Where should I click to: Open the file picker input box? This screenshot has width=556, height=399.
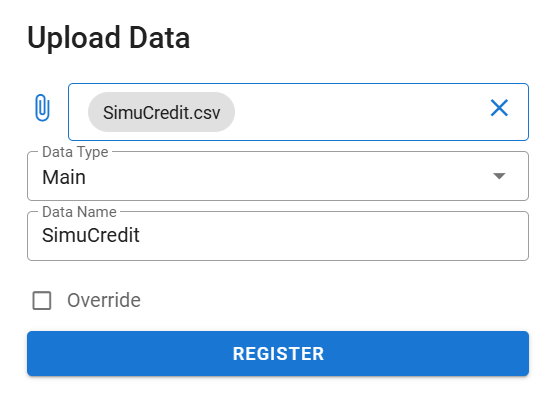[298, 112]
